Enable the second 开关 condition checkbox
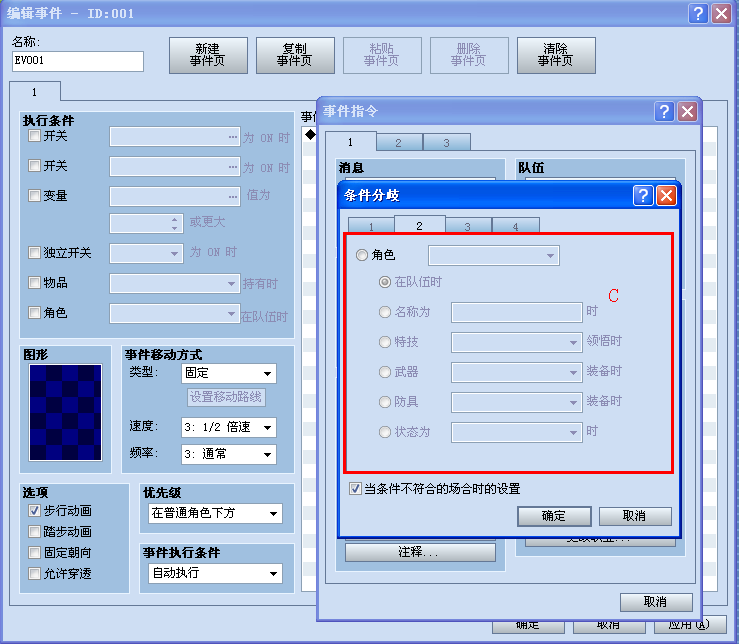This screenshot has height=644, width=739. point(34,166)
